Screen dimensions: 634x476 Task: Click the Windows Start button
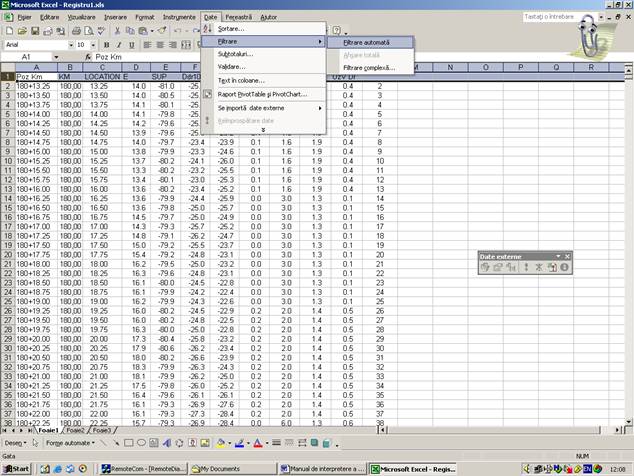tap(16, 468)
